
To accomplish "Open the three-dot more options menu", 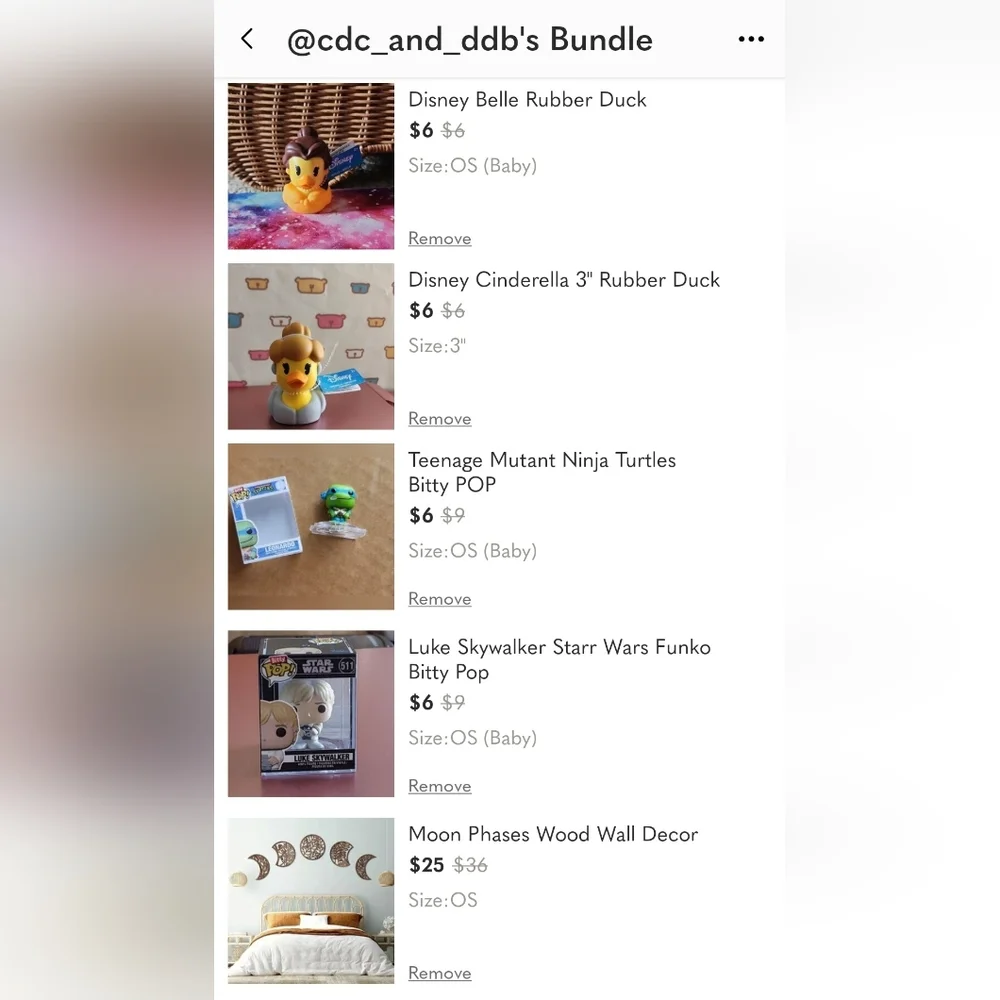I will pyautogui.click(x=751, y=39).
